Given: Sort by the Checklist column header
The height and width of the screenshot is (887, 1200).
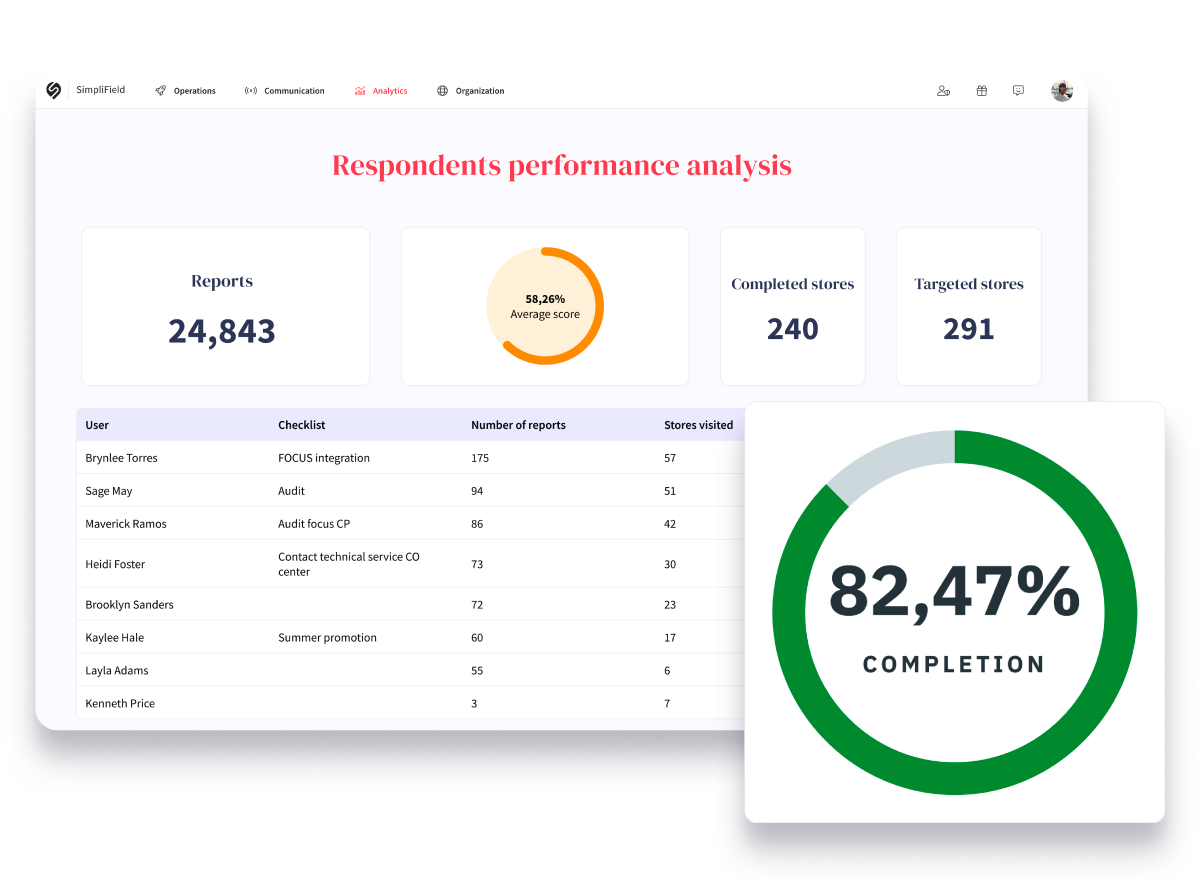Looking at the screenshot, I should point(302,425).
